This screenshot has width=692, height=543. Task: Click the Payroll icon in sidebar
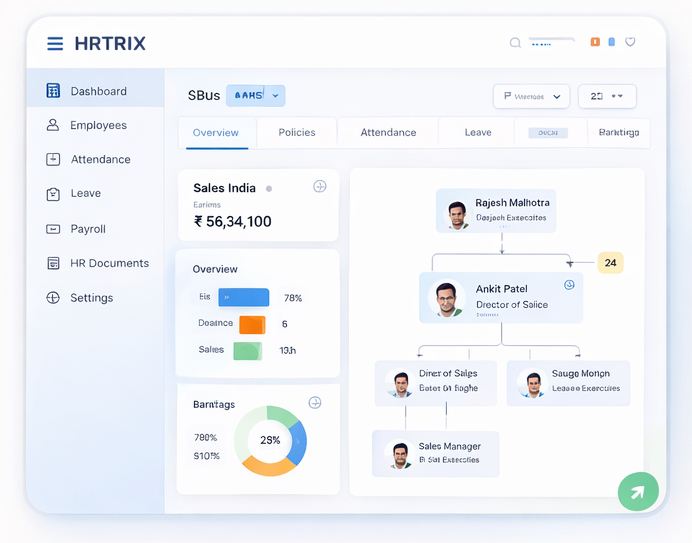(x=53, y=229)
